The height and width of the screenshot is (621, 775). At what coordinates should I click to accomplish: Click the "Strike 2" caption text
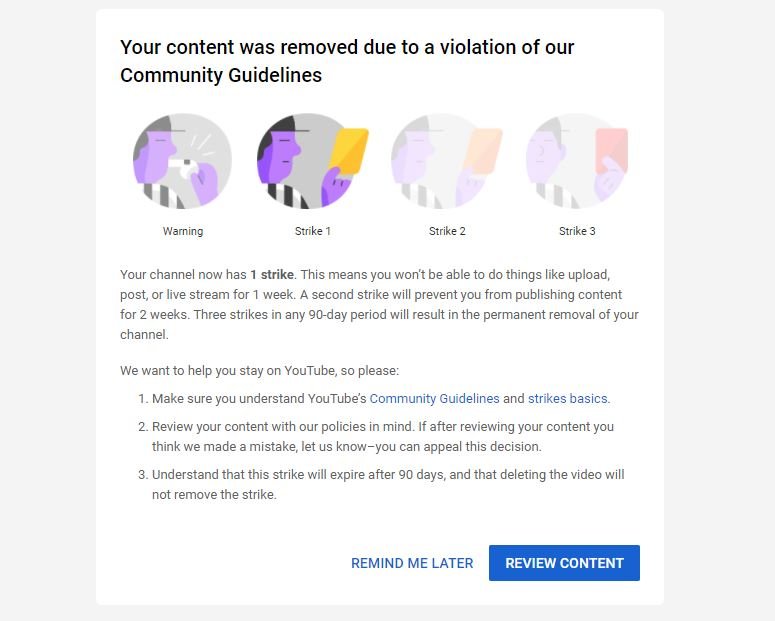pyautogui.click(x=447, y=231)
